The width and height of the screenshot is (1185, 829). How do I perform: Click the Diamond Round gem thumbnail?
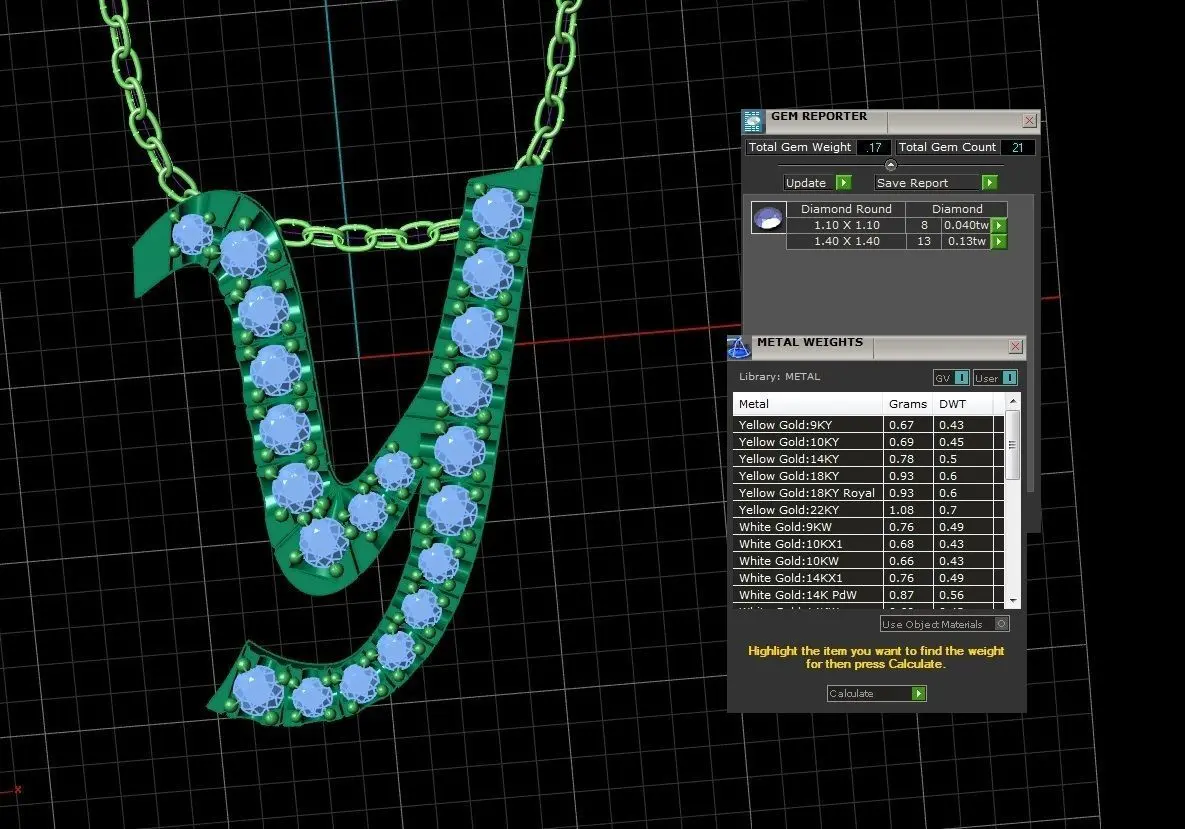pyautogui.click(x=769, y=218)
